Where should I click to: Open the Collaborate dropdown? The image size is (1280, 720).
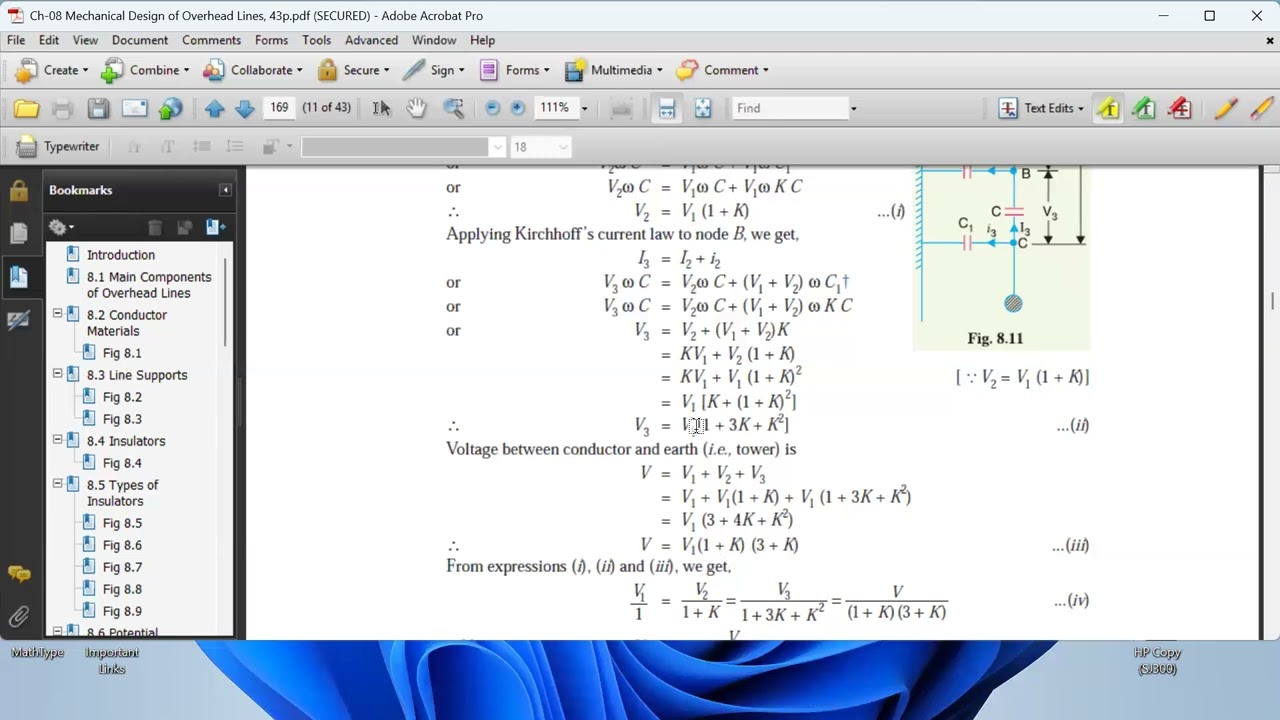[253, 70]
